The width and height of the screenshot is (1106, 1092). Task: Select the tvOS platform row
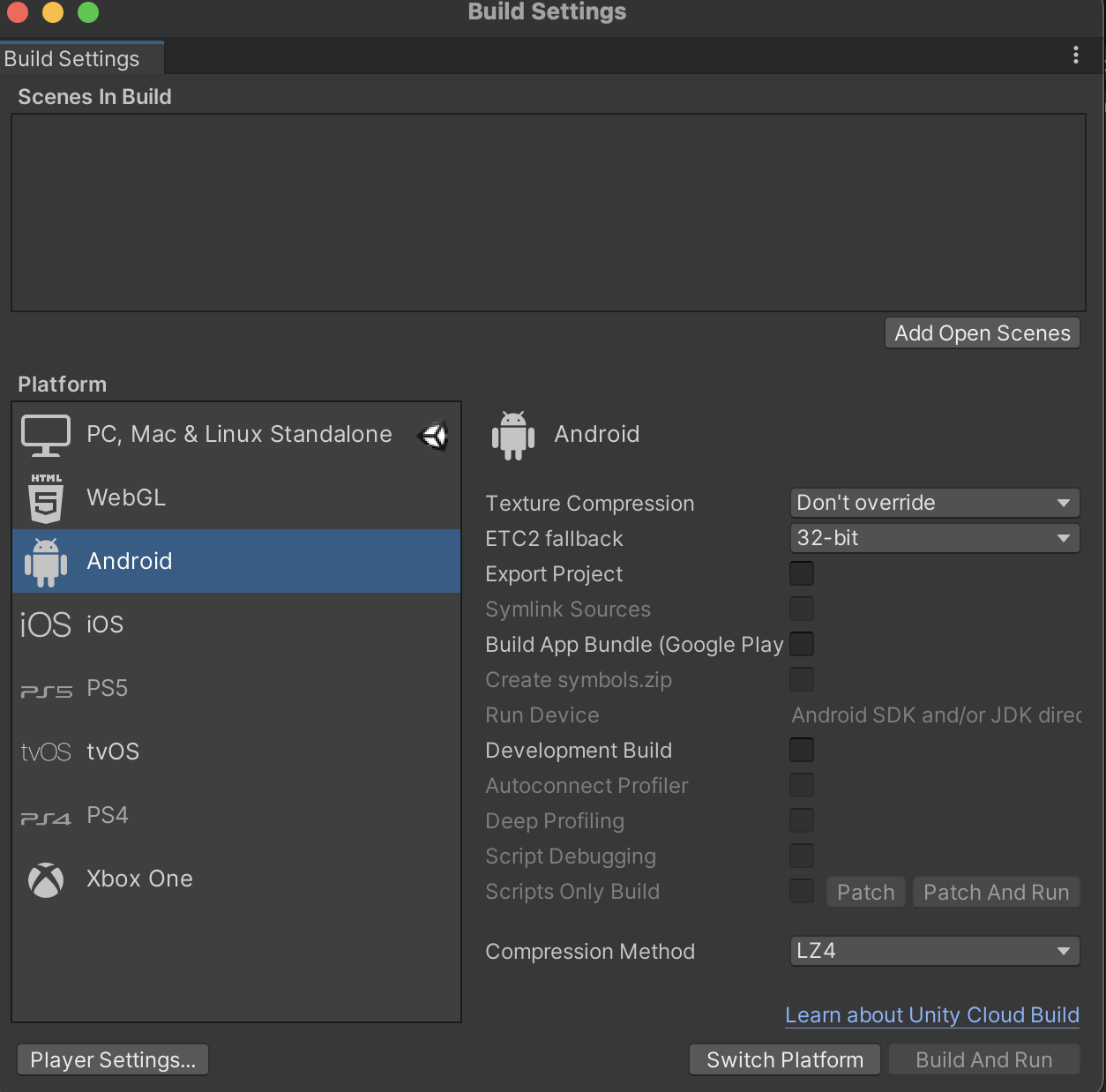(236, 752)
